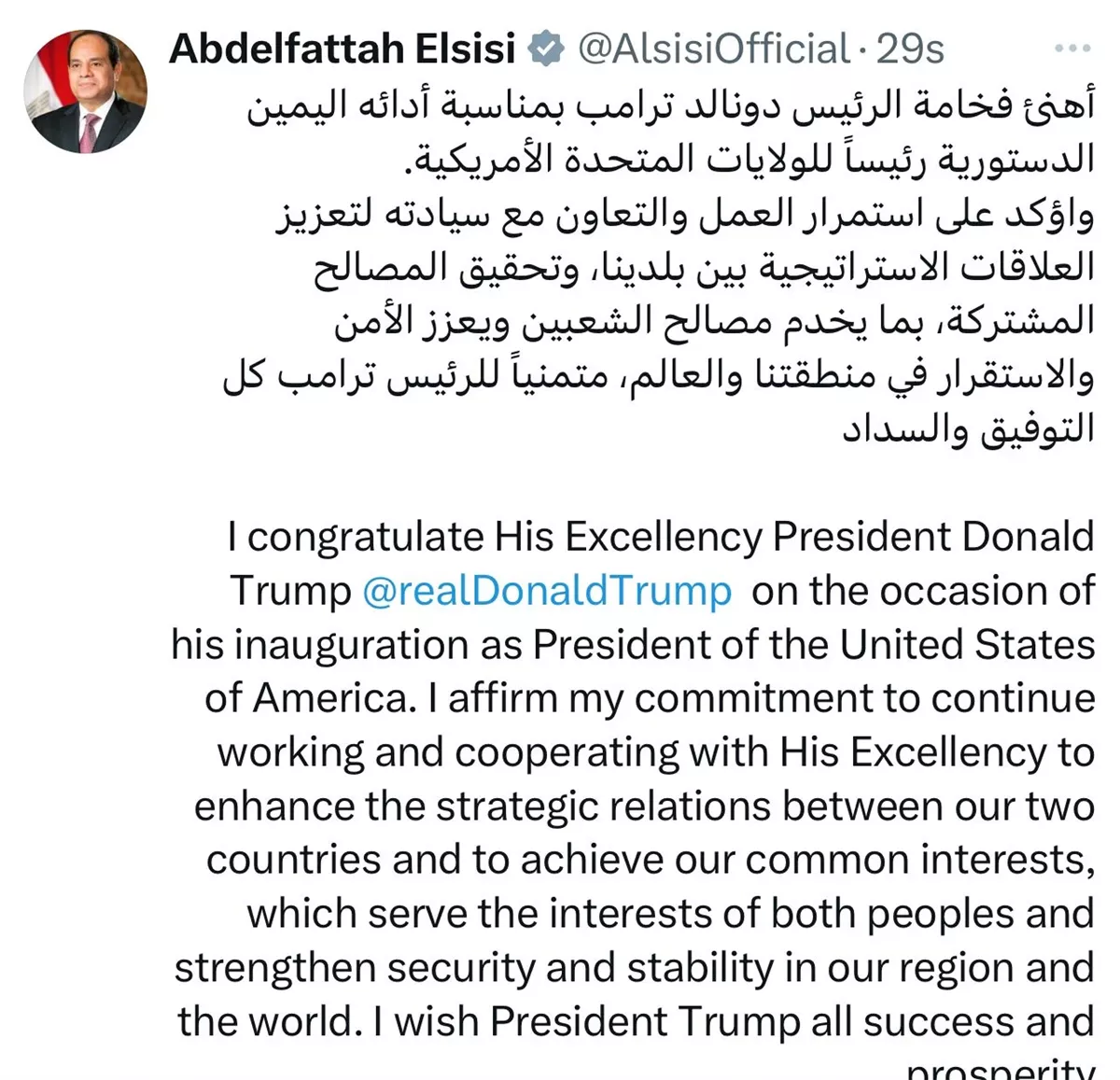The width and height of the screenshot is (1120, 1080).
Task: Click the words 'United States' in the tweet
Action: pyautogui.click(x=967, y=644)
